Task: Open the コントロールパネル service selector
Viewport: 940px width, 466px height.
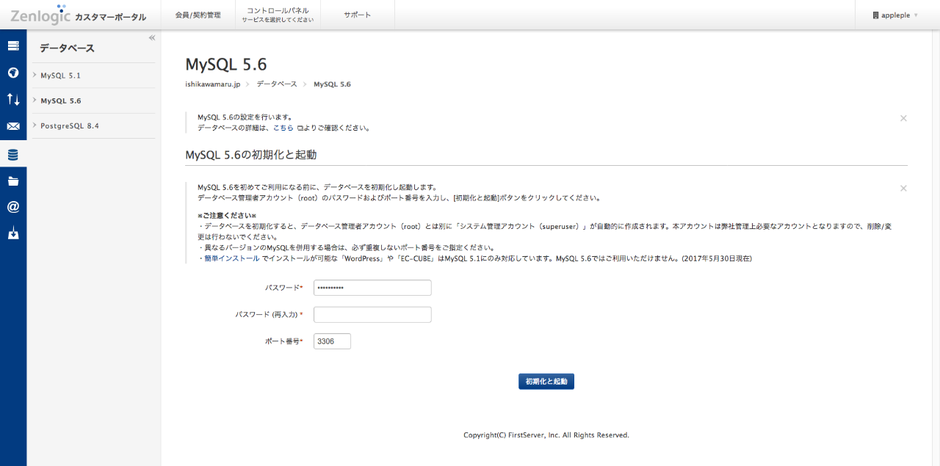Action: pos(277,16)
